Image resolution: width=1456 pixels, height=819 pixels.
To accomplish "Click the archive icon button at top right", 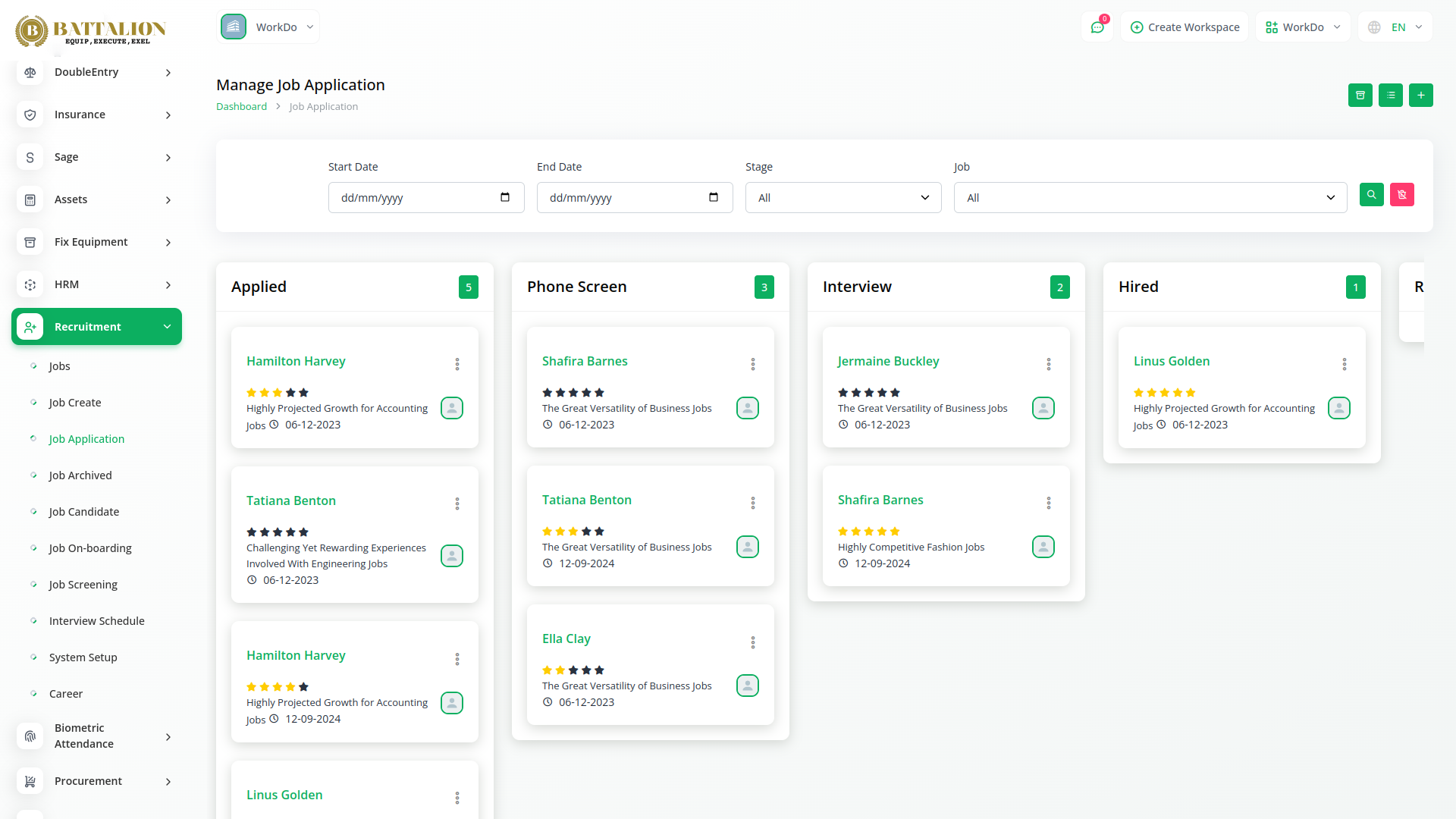I will tap(1360, 96).
